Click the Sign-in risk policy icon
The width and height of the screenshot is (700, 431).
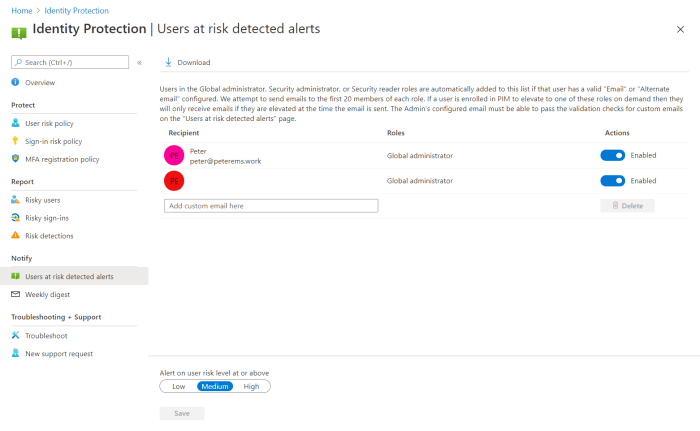click(x=16, y=141)
